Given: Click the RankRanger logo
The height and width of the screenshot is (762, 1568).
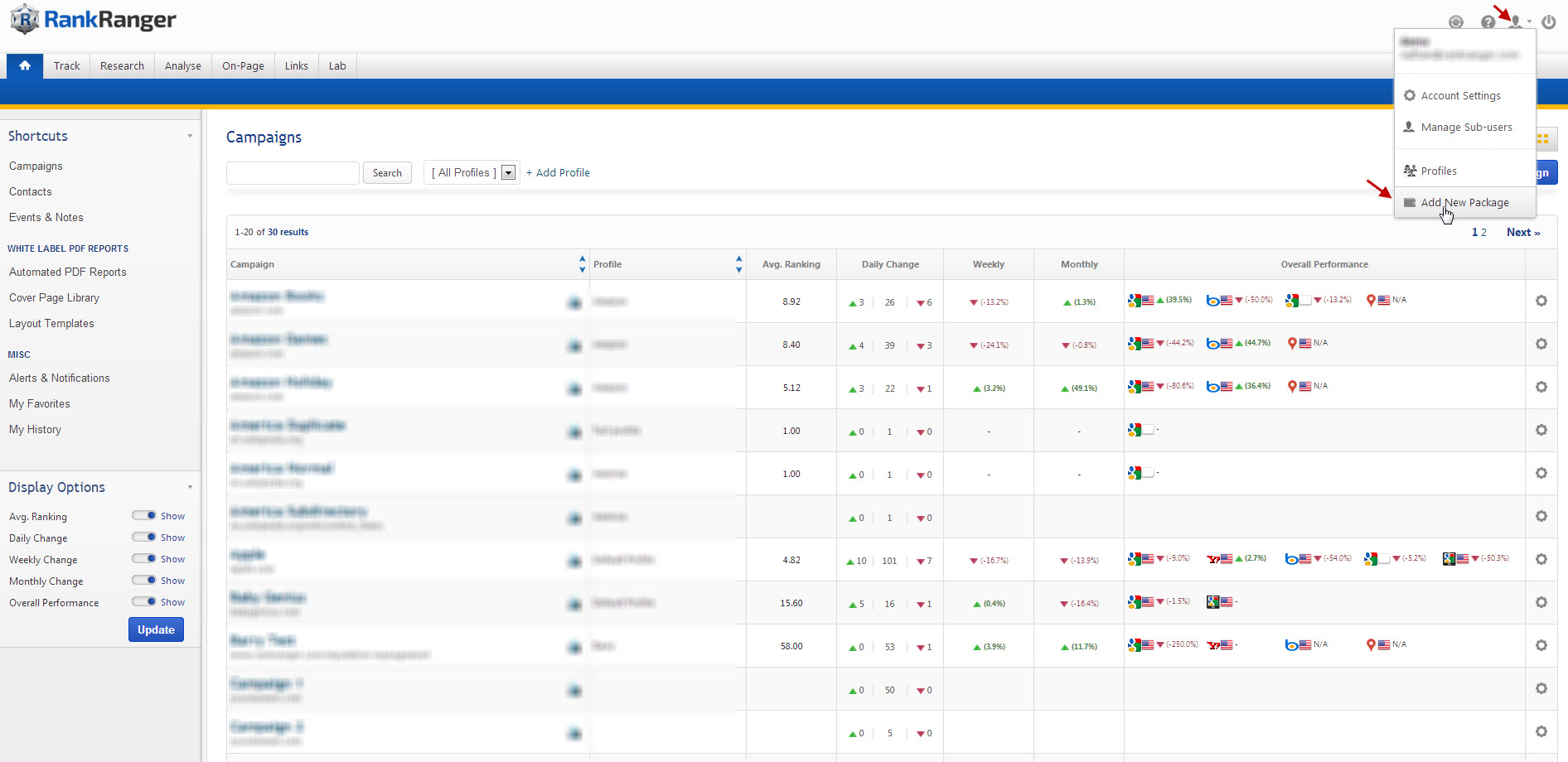Looking at the screenshot, I should point(94,19).
